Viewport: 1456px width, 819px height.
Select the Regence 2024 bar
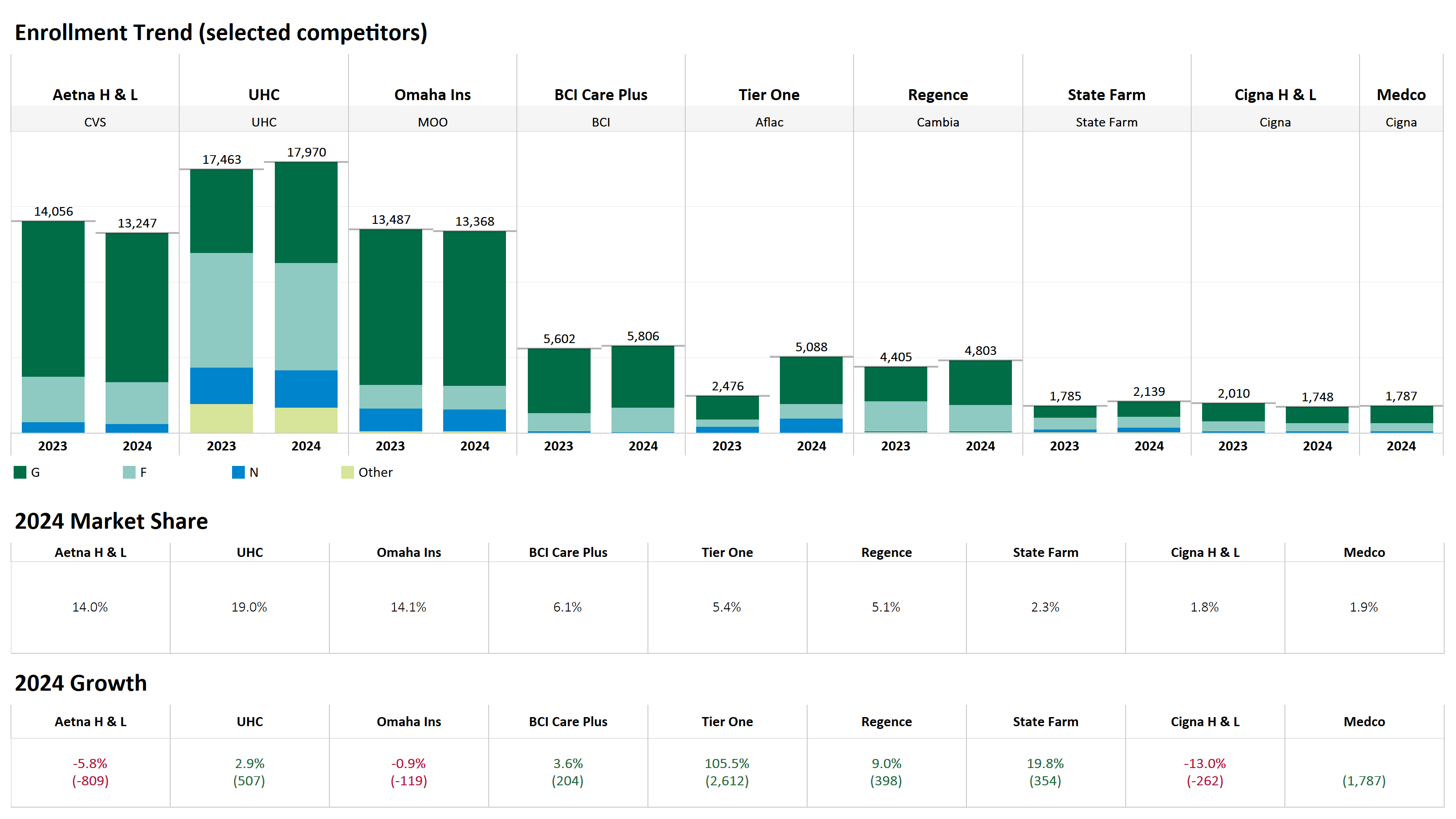click(980, 396)
